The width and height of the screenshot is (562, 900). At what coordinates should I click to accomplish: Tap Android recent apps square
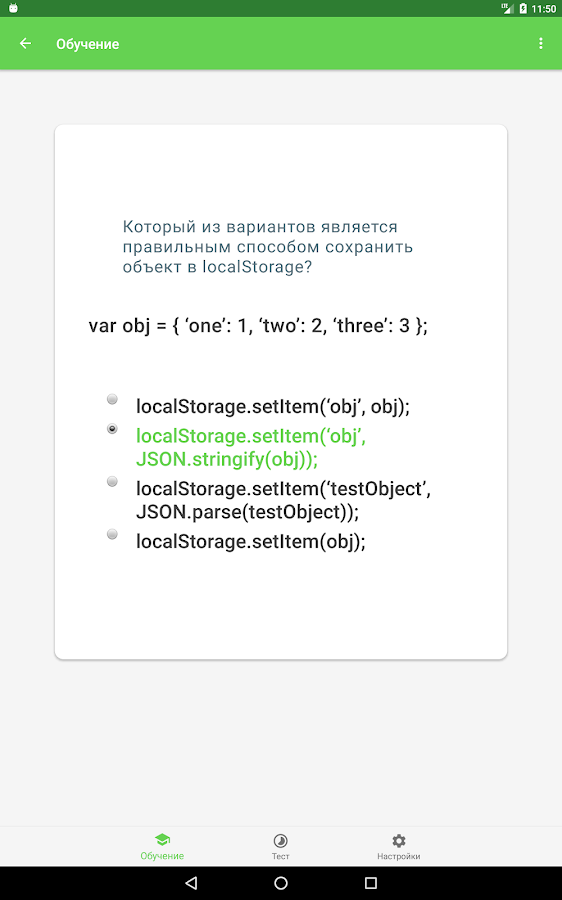pos(371,883)
